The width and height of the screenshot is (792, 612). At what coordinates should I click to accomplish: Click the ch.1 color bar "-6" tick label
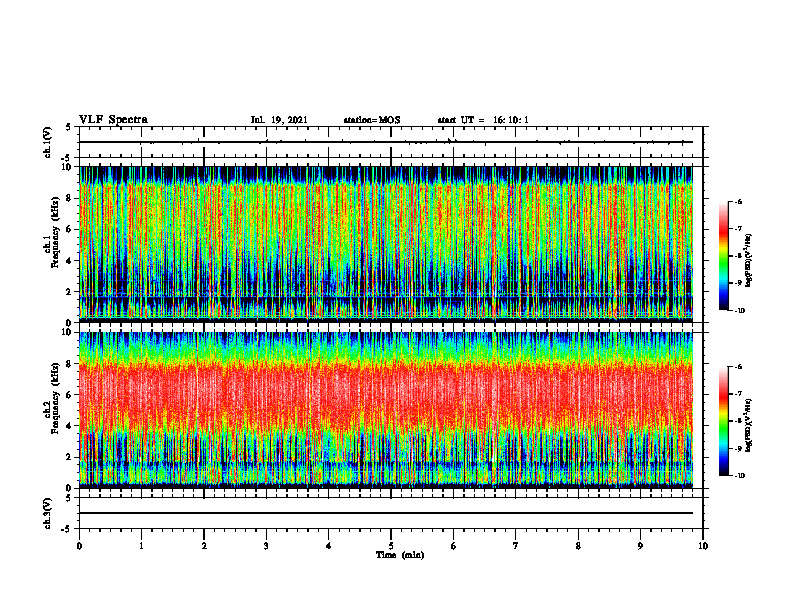coord(738,201)
